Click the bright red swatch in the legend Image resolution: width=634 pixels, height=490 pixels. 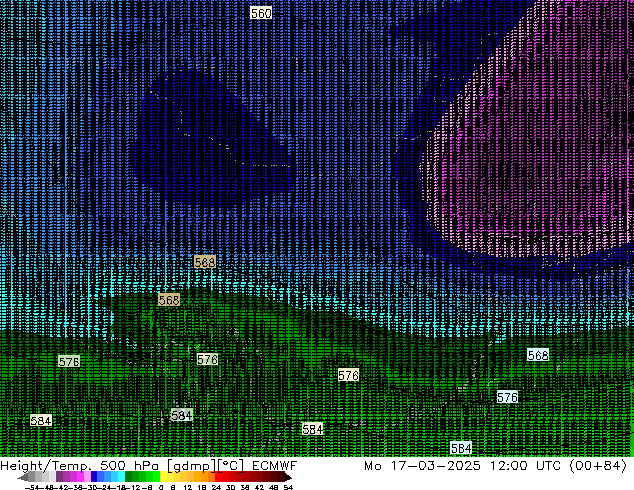[218, 477]
